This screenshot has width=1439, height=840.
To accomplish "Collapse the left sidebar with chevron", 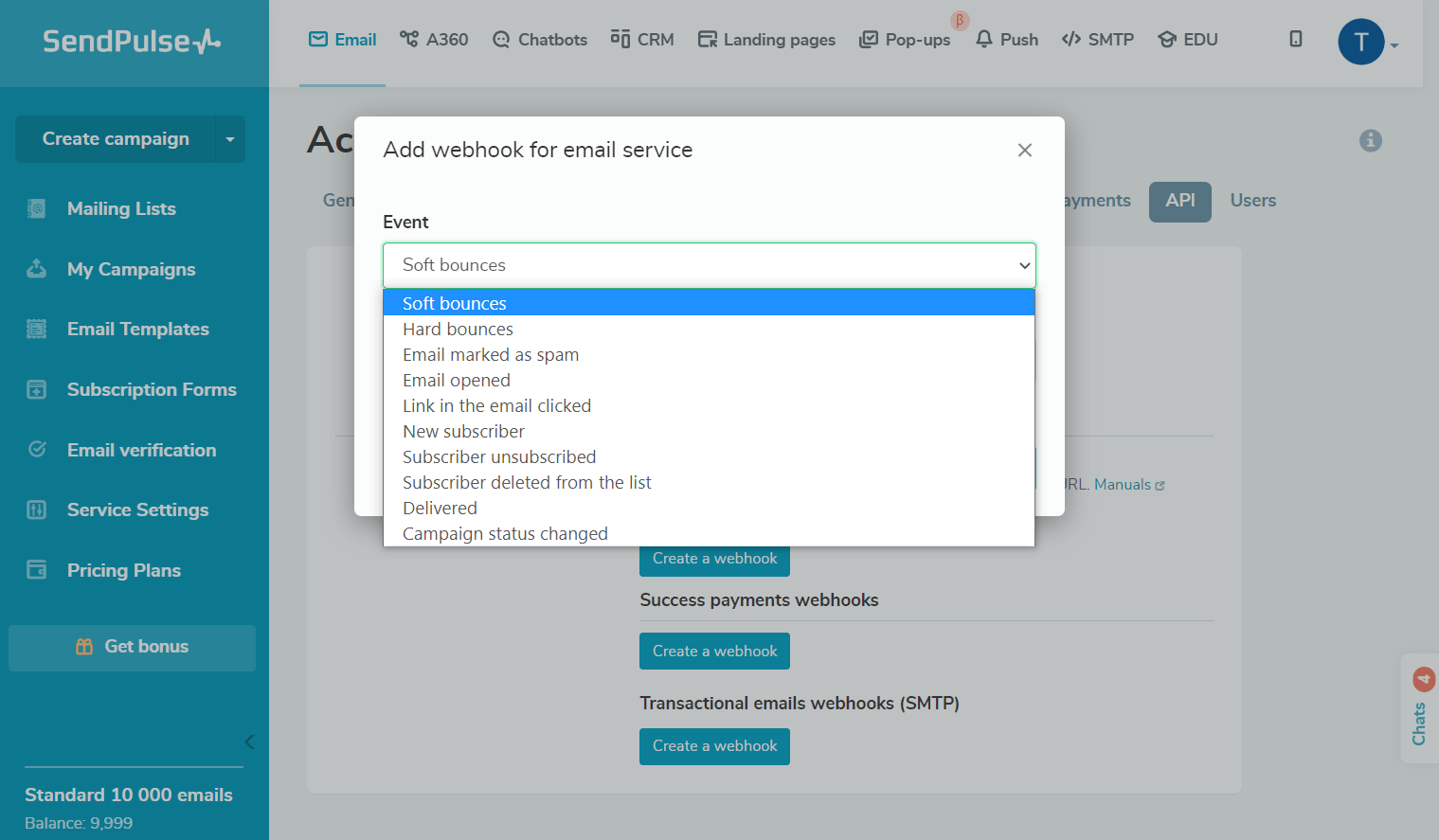I will pos(249,742).
